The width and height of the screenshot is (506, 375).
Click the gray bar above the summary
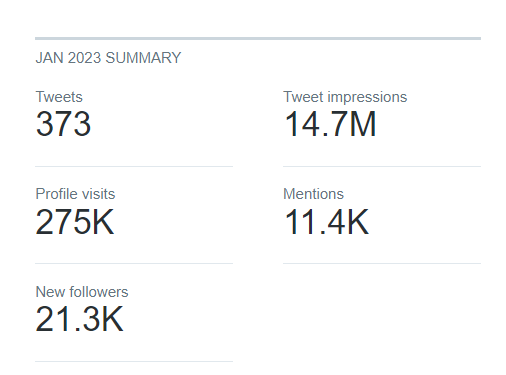point(258,39)
